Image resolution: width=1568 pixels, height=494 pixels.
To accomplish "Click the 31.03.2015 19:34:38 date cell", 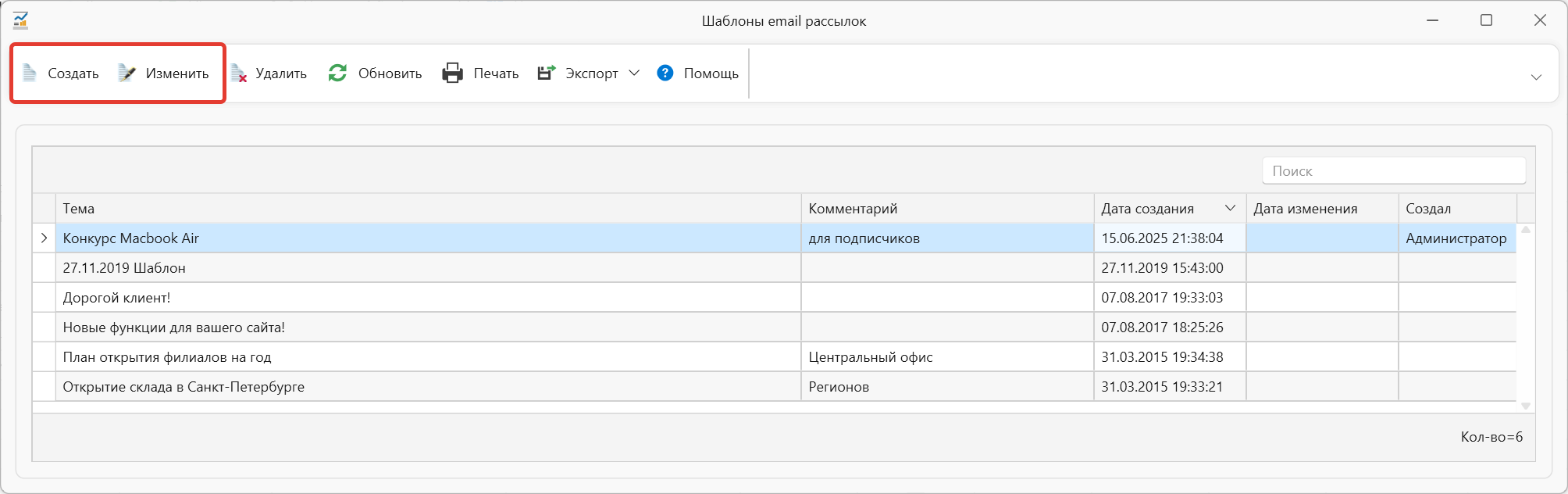I will (x=1170, y=357).
